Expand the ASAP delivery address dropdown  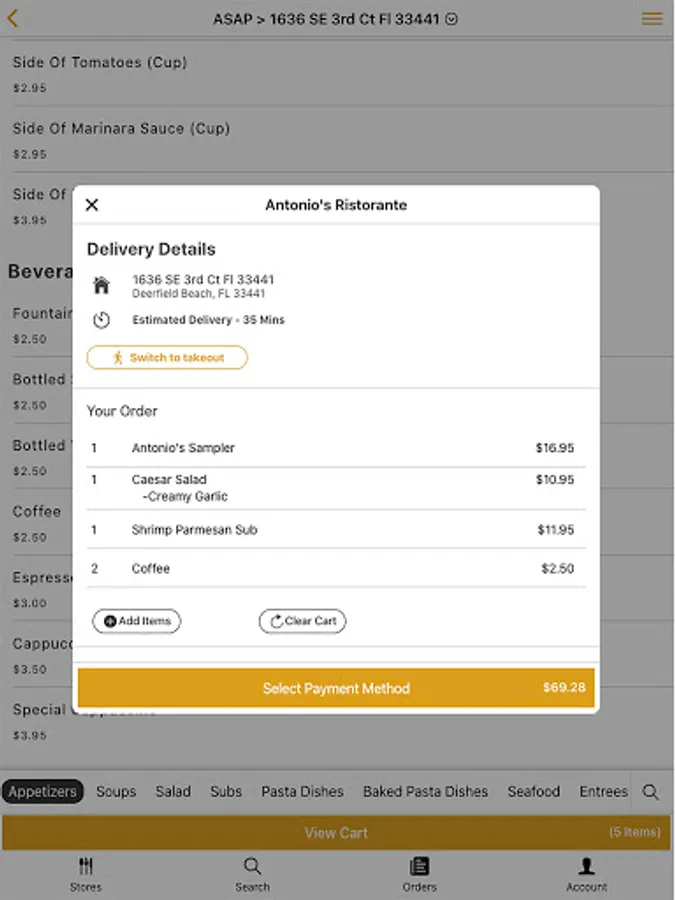coord(336,19)
